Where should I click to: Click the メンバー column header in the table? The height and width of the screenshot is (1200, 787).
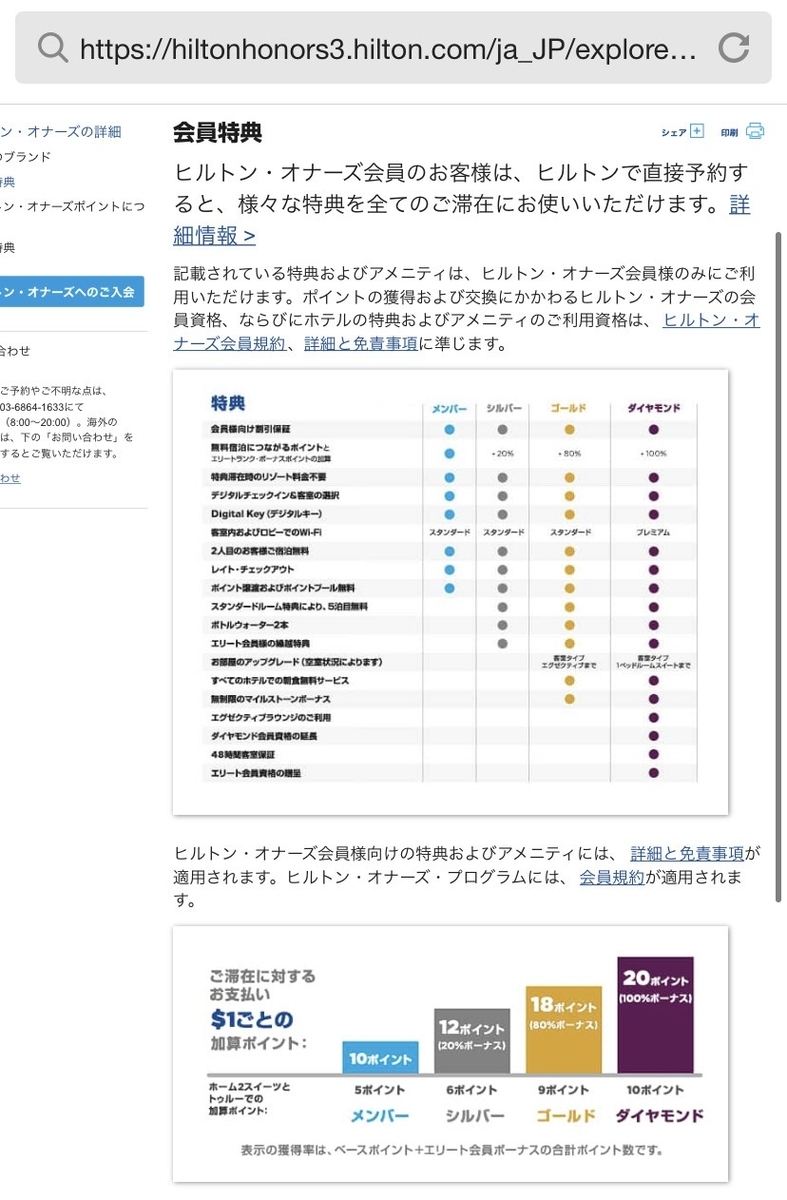449,409
